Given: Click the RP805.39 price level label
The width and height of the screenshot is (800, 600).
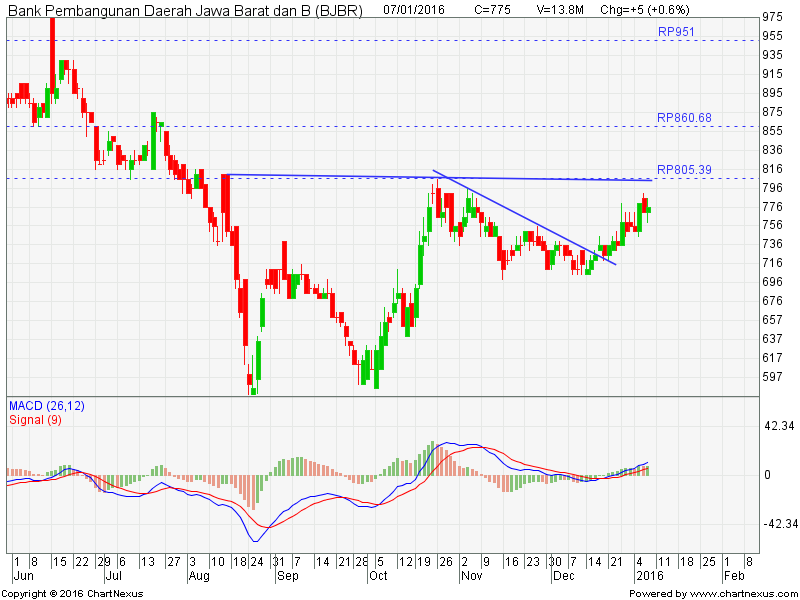Looking at the screenshot, I should coord(684,170).
